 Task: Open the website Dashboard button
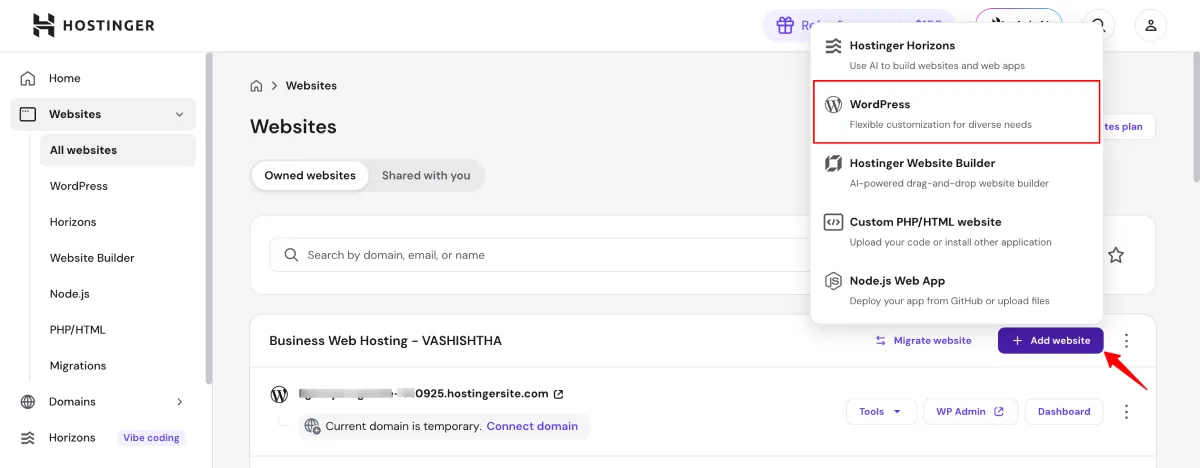tap(1064, 412)
